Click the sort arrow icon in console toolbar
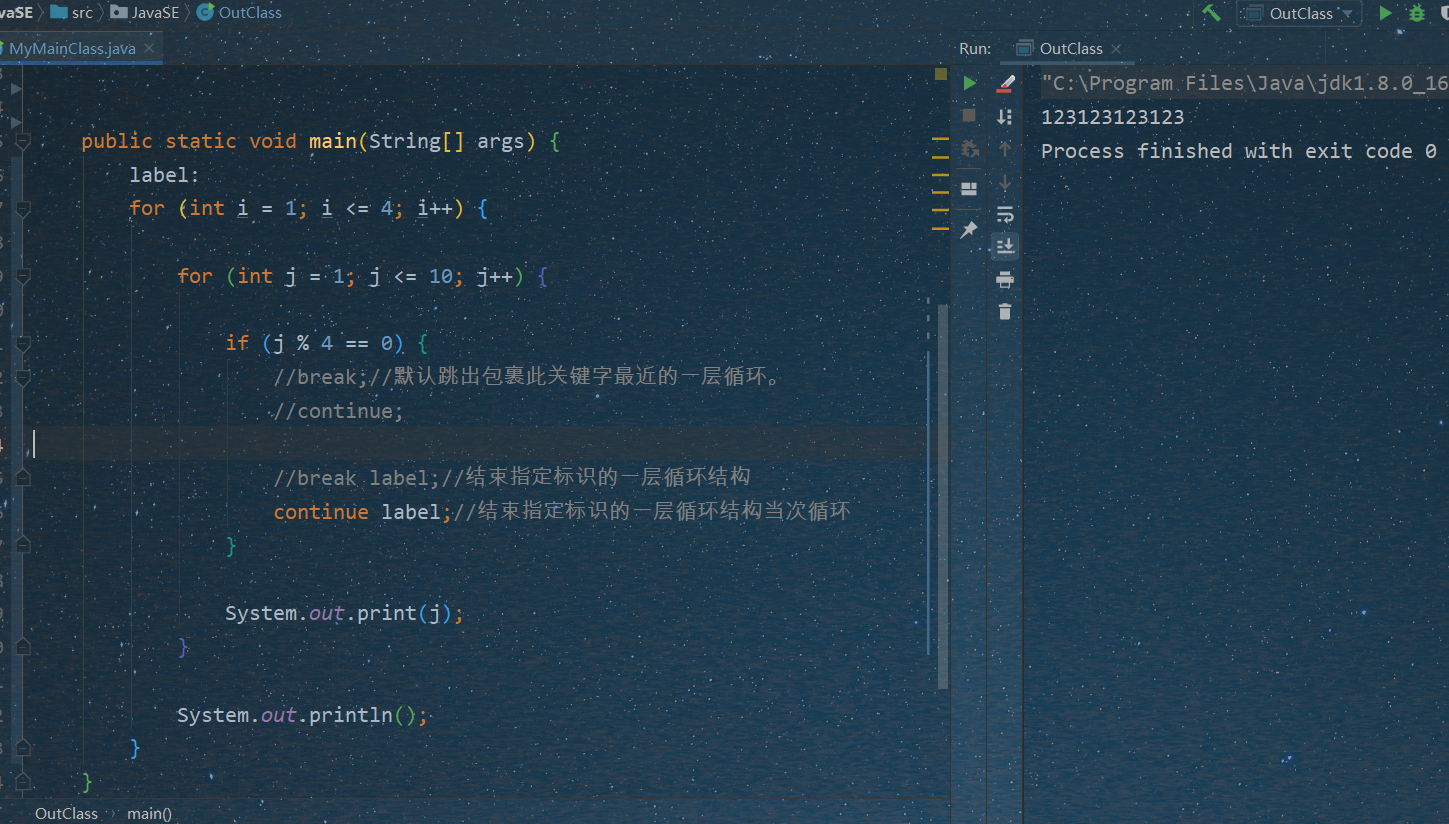 coord(1005,117)
